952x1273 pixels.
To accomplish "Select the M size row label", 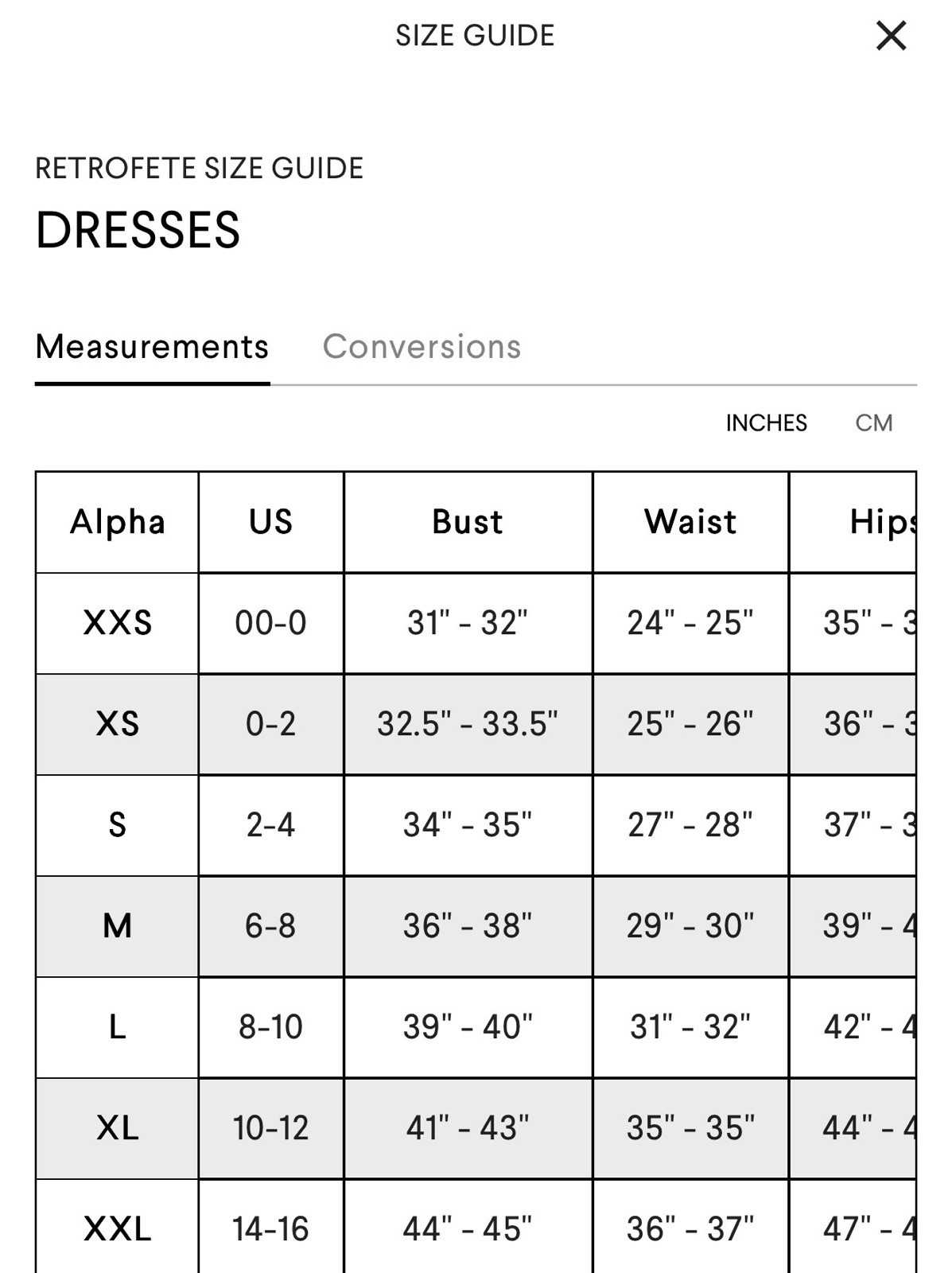I will [x=118, y=926].
